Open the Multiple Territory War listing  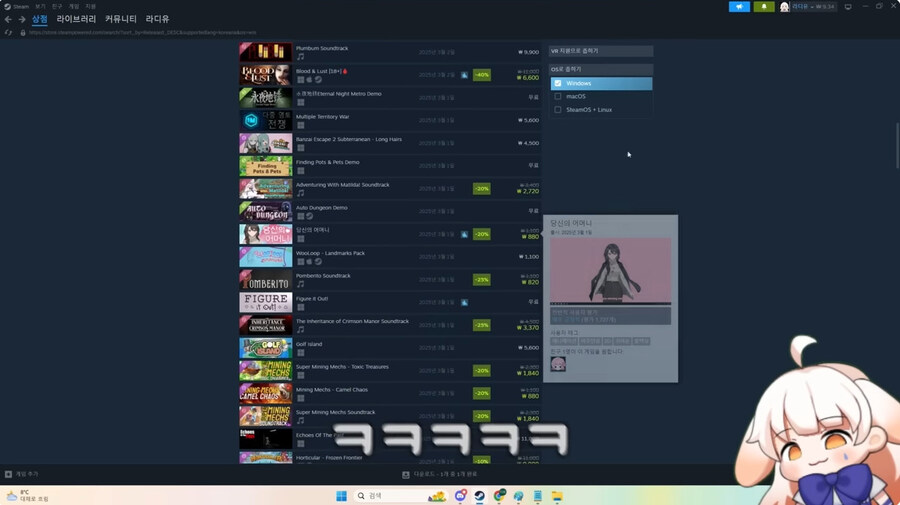(x=322, y=116)
